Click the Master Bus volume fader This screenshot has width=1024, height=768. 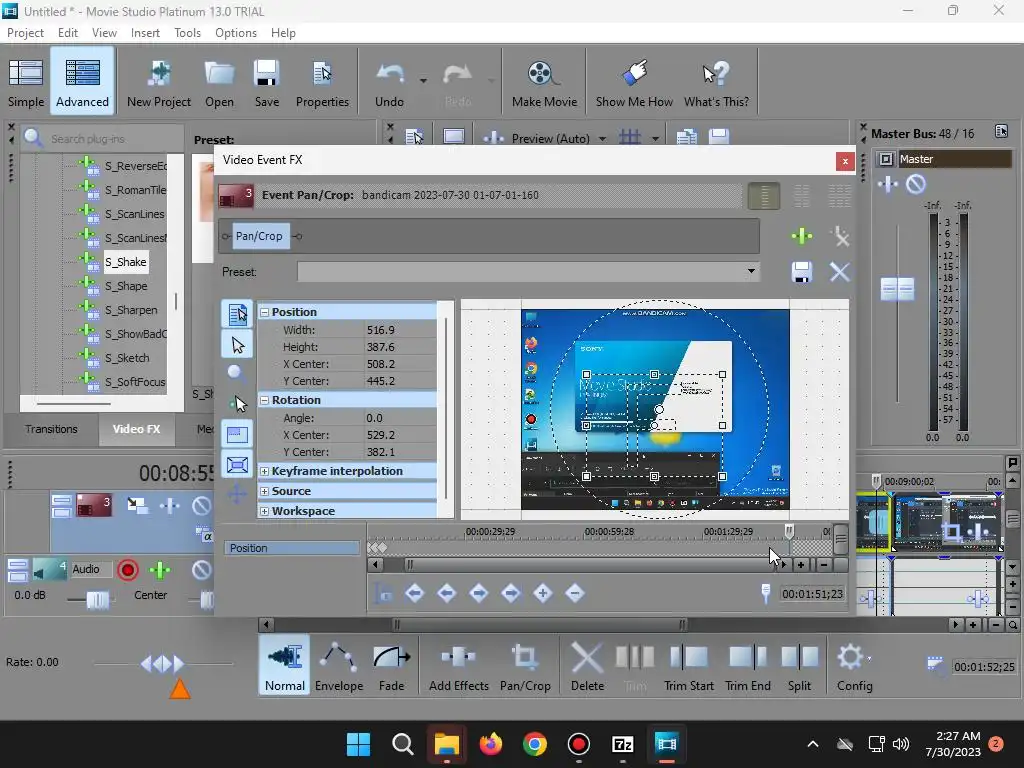[897, 289]
